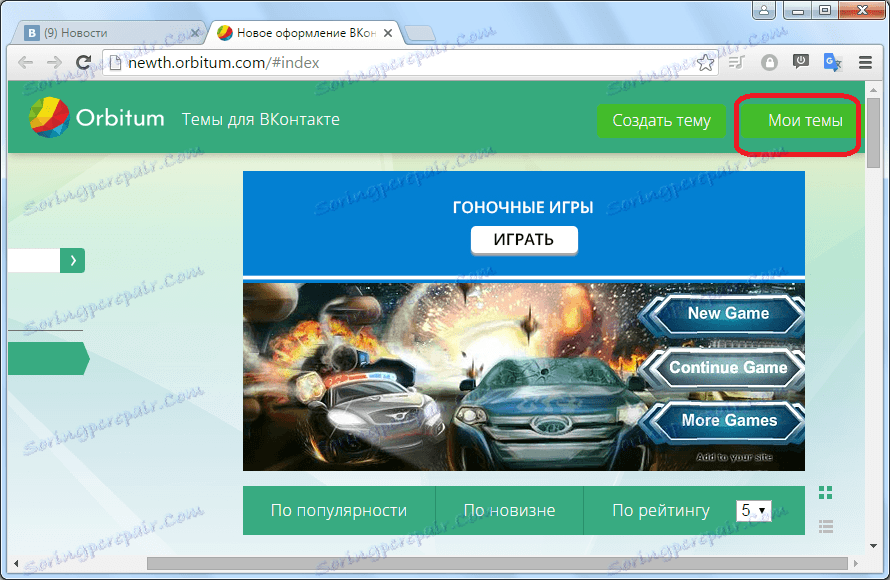Click the page icon inside the address bar
The image size is (890, 580).
(115, 62)
